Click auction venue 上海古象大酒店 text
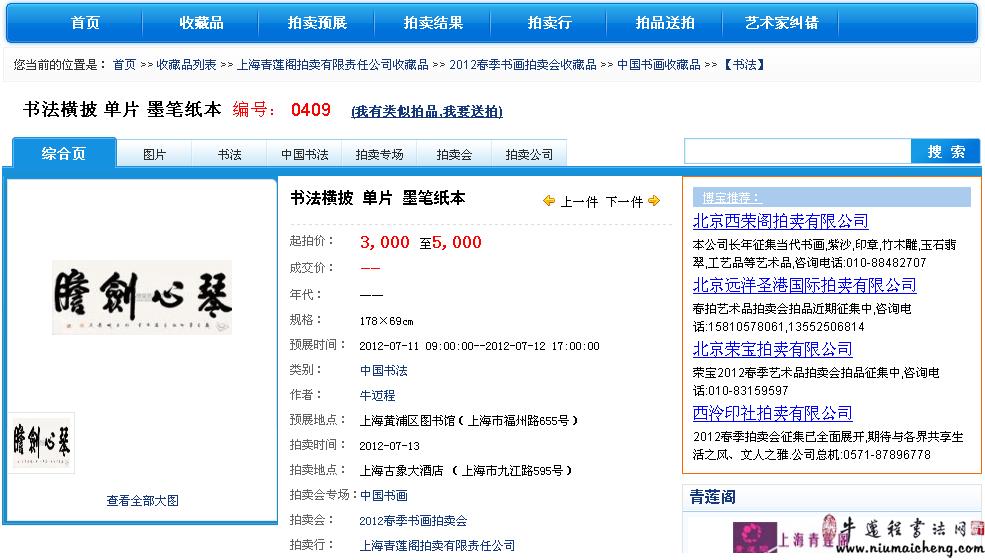This screenshot has width=985, height=560. (401, 470)
